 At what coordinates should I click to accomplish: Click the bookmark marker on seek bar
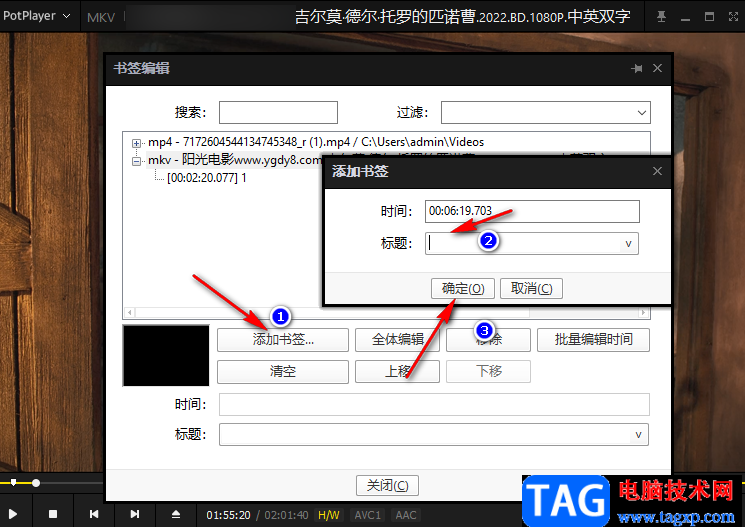13,482
